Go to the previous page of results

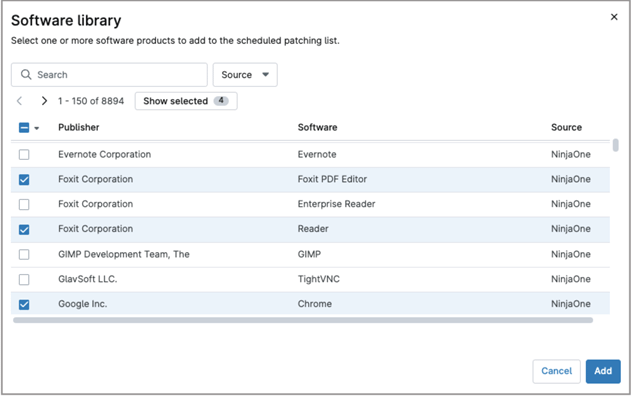tap(19, 101)
